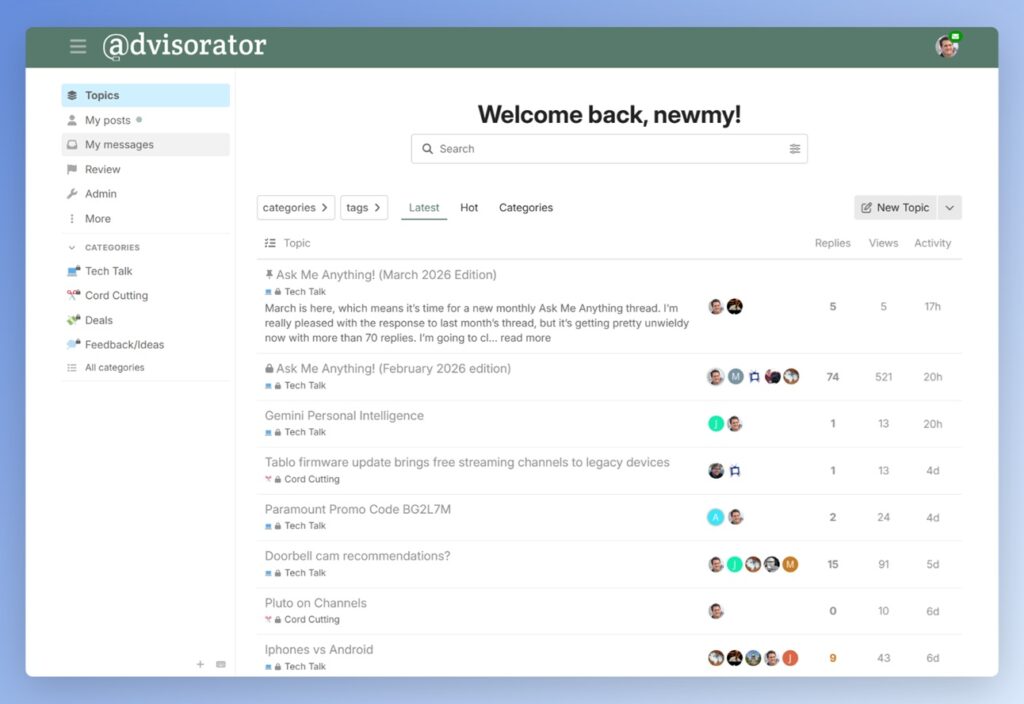Open the Doorbell cam recommendations topic
This screenshot has width=1024, height=704.
pos(357,556)
